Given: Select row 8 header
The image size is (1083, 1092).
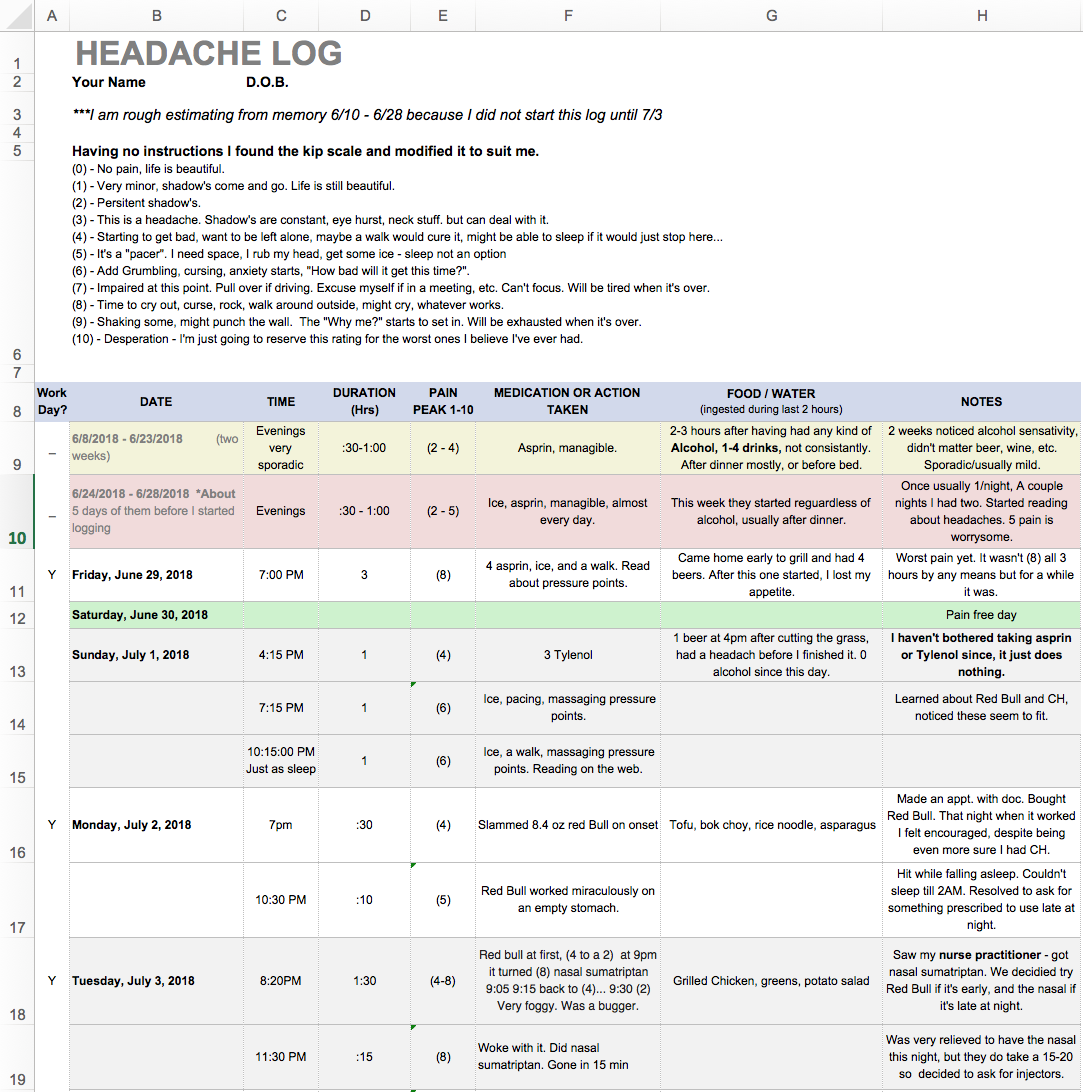Looking at the screenshot, I should coord(17,402).
